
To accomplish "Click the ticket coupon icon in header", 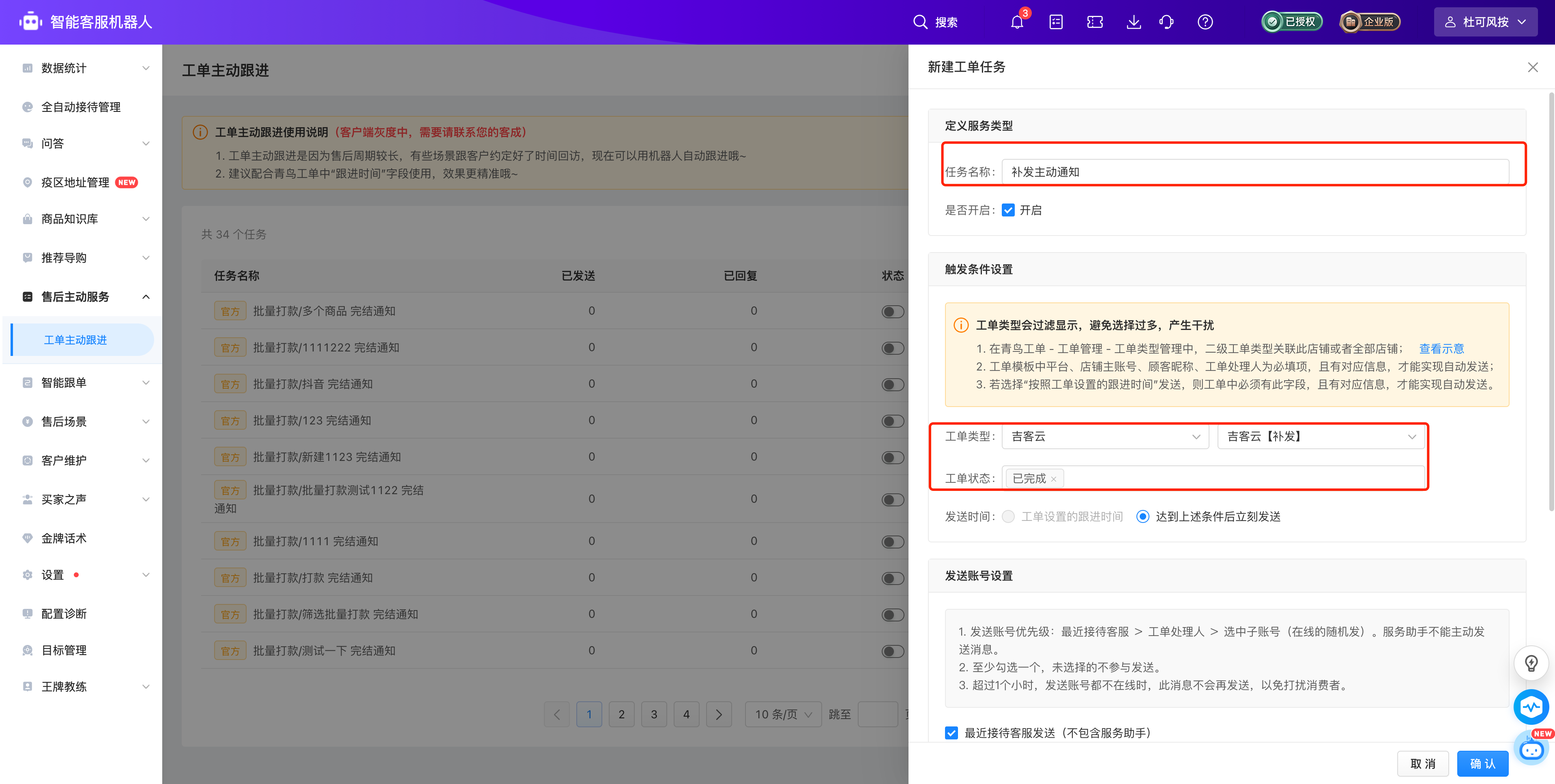I will click(1094, 22).
